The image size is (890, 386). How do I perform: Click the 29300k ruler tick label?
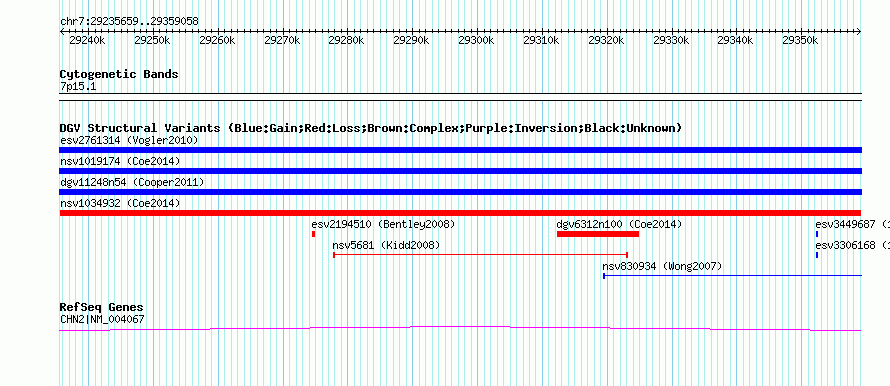pyautogui.click(x=477, y=40)
